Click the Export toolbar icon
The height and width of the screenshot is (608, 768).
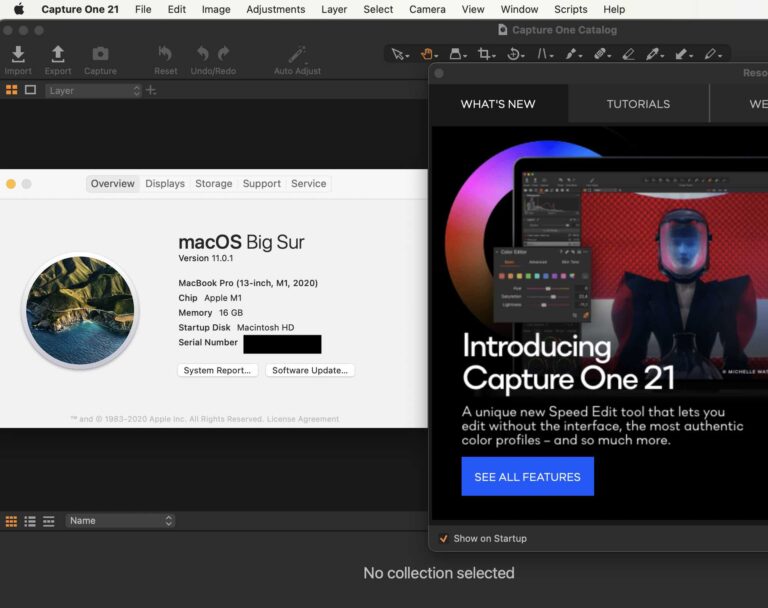tap(58, 54)
